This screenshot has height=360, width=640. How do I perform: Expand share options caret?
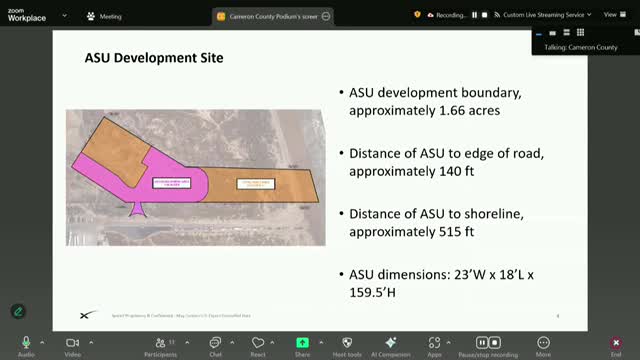tap(321, 342)
